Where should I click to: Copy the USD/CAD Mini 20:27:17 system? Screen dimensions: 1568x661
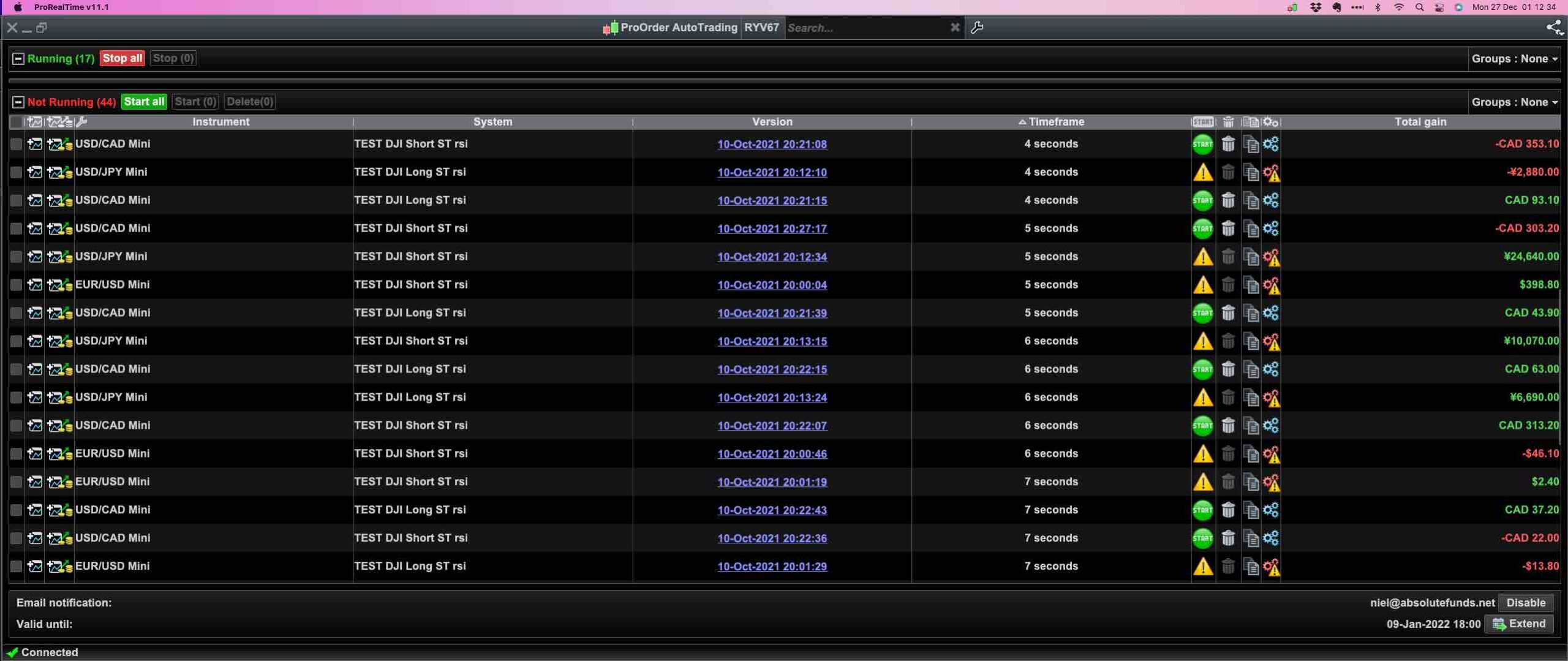(1250, 229)
